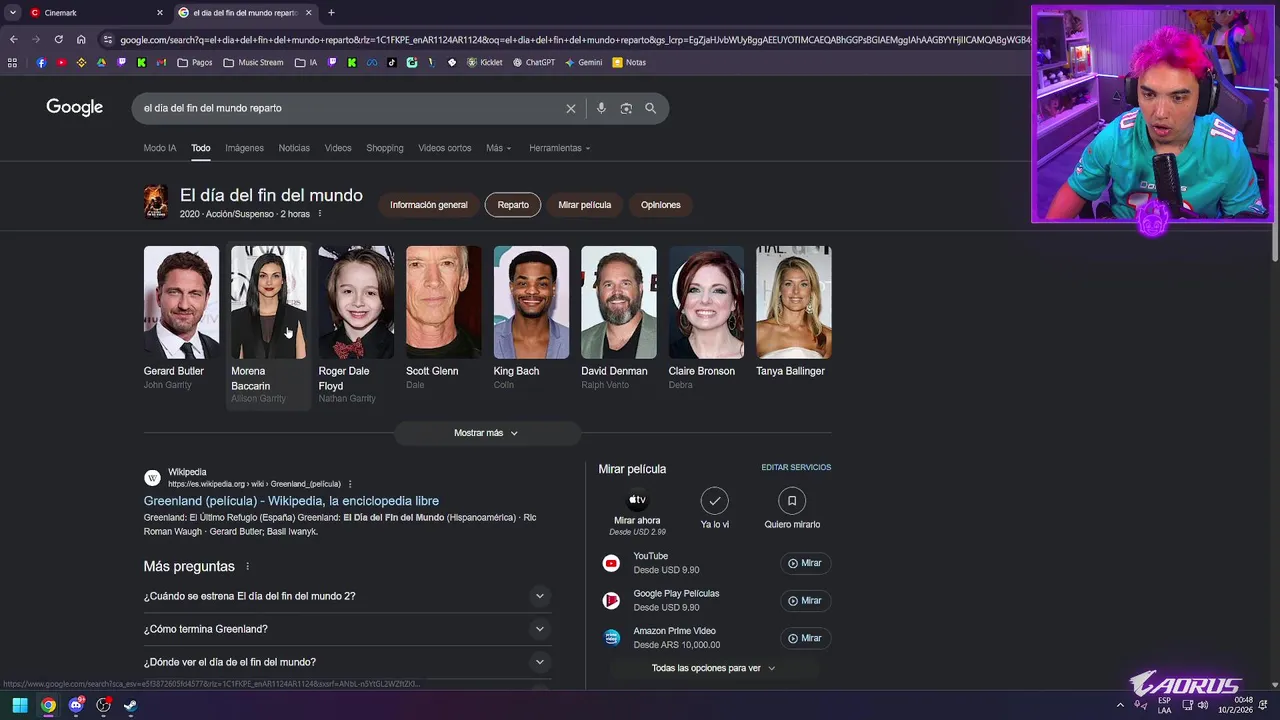
Task: Click the 'Opiniones' chip
Action: point(661,205)
